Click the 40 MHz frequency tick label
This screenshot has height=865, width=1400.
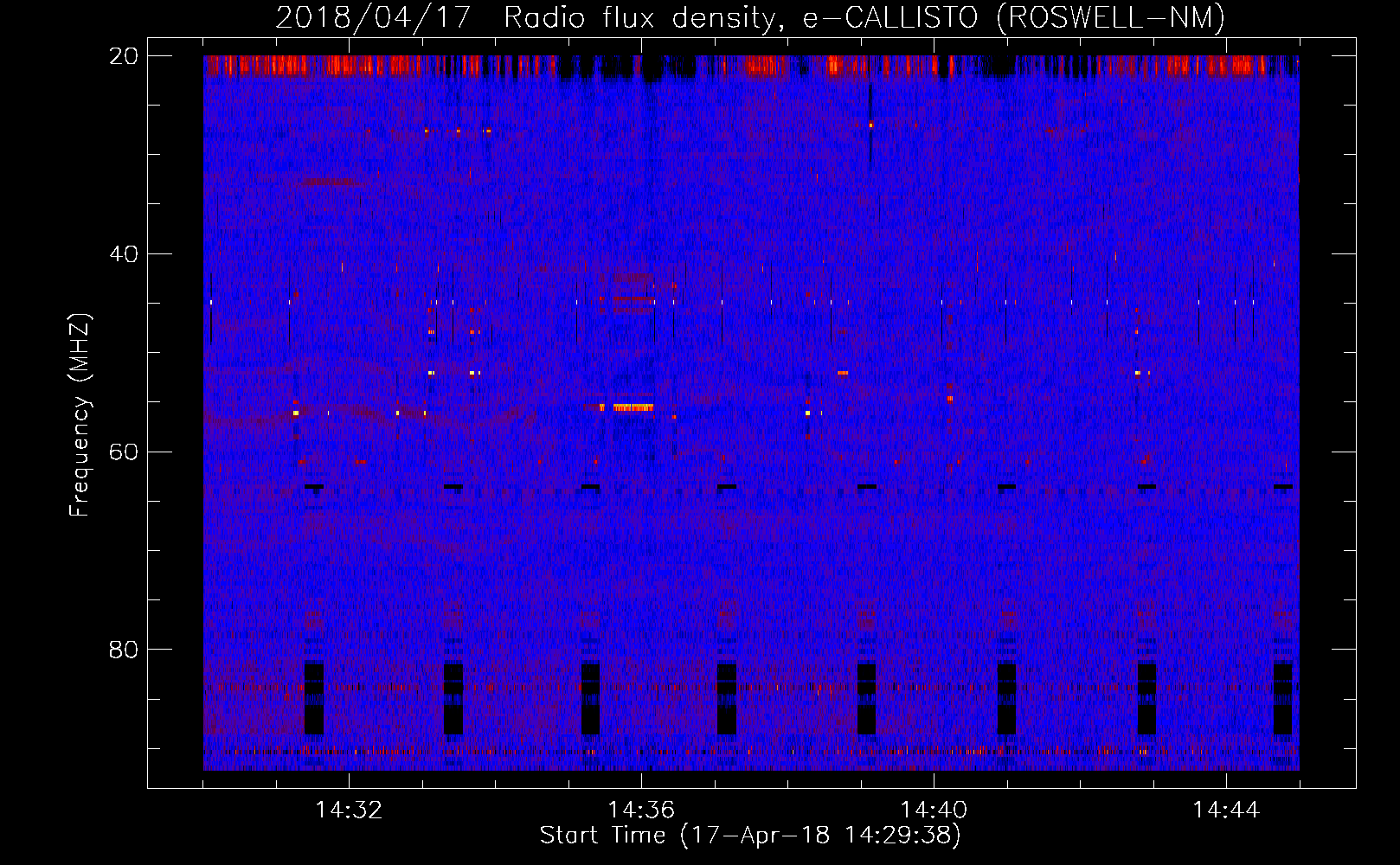click(x=124, y=254)
